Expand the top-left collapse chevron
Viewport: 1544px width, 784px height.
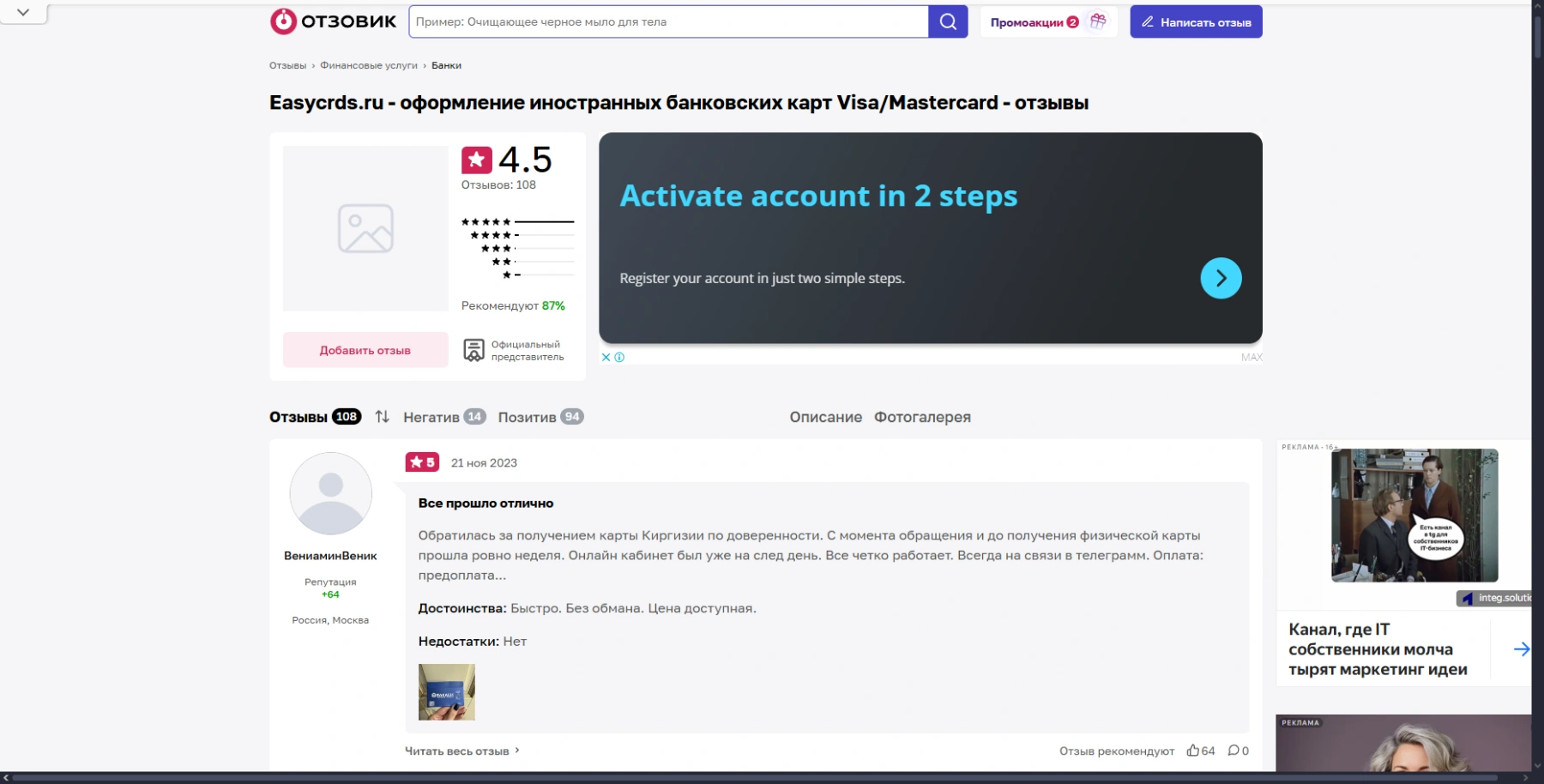pyautogui.click(x=23, y=12)
